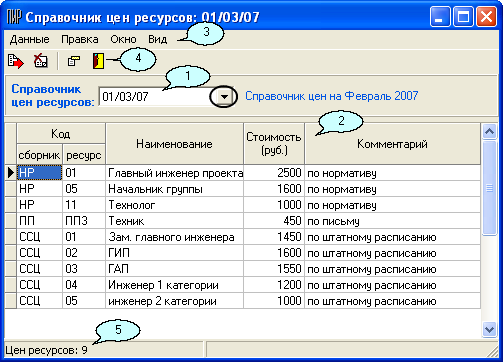
Task: Click resource code 11 in the Технолог row
Action: (x=84, y=205)
